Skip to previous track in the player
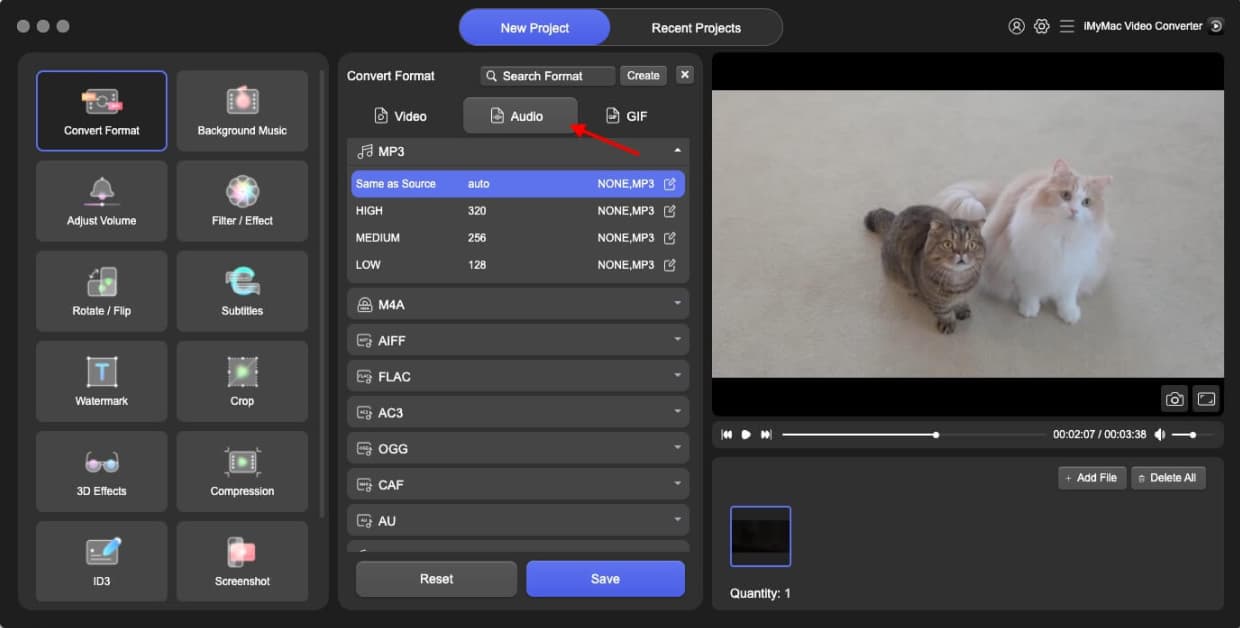This screenshot has width=1240, height=628. coord(727,435)
